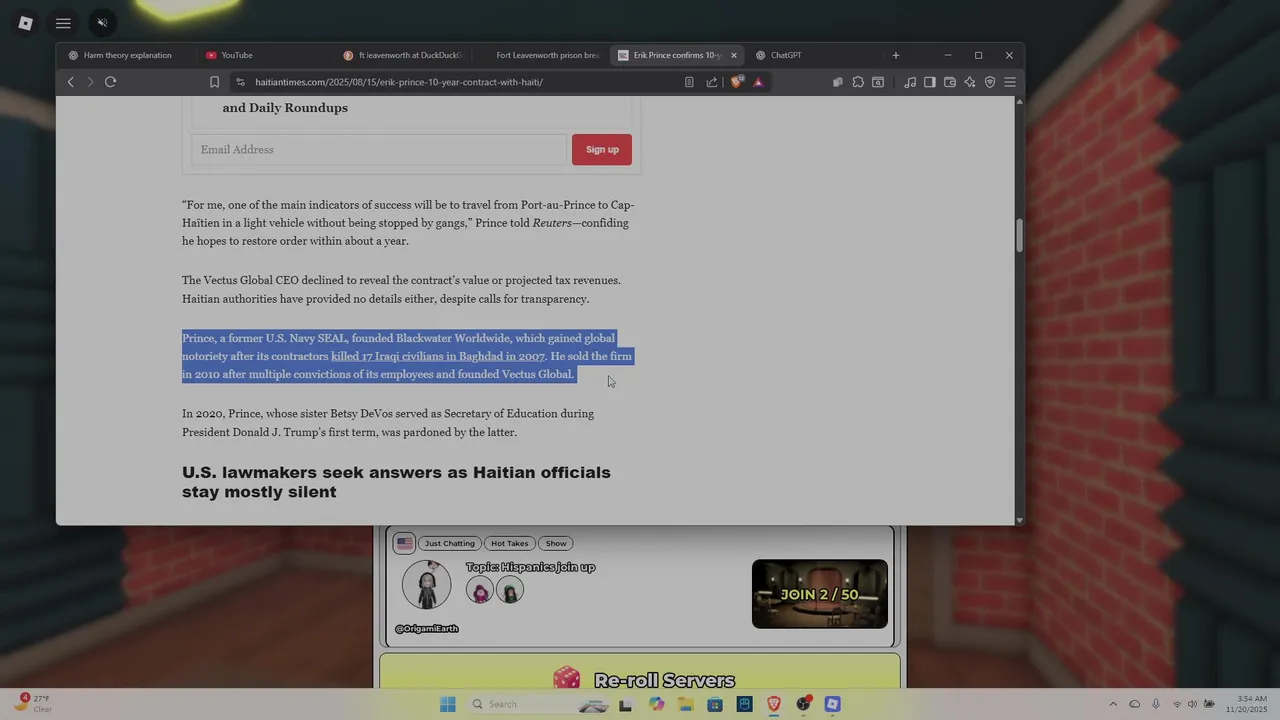The height and width of the screenshot is (720, 1280).
Task: Click JOIN 2 / 50 server thumbnail
Action: click(x=820, y=594)
